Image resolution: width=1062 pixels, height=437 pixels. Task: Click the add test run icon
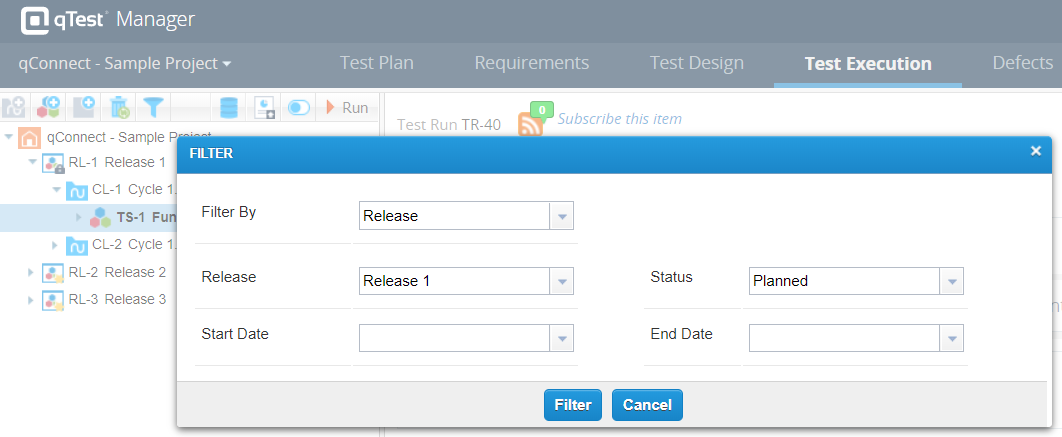click(x=84, y=107)
